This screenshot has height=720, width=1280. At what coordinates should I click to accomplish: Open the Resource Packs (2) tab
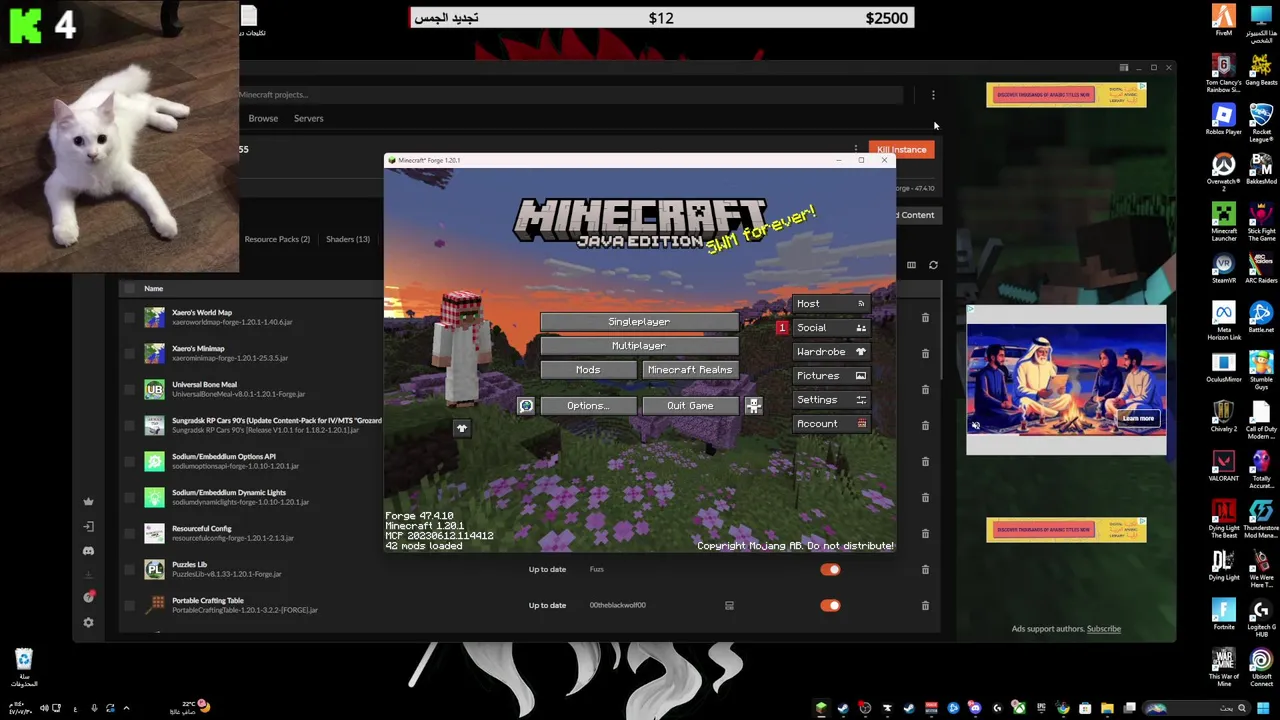coord(277,239)
